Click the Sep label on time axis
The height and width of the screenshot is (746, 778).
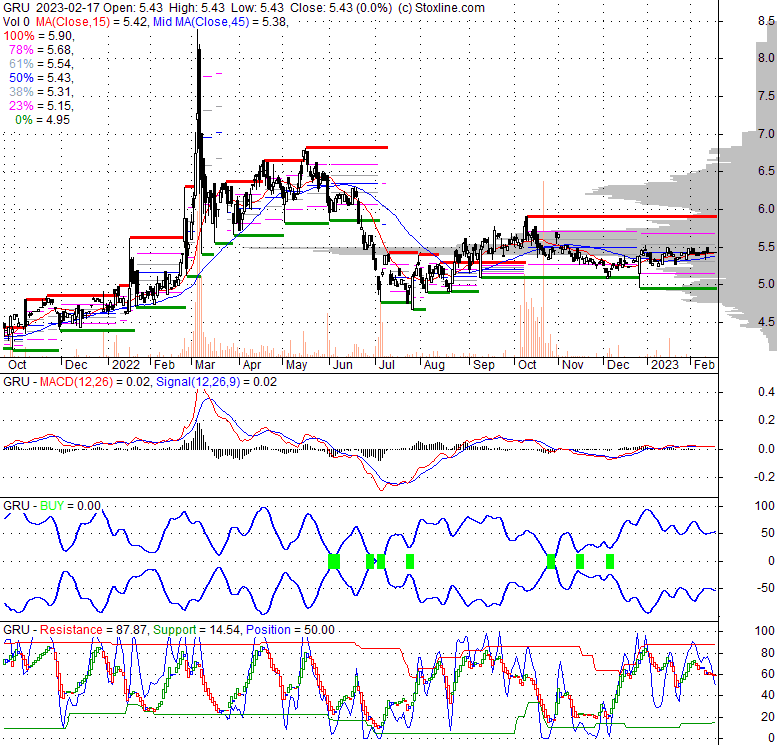point(484,365)
